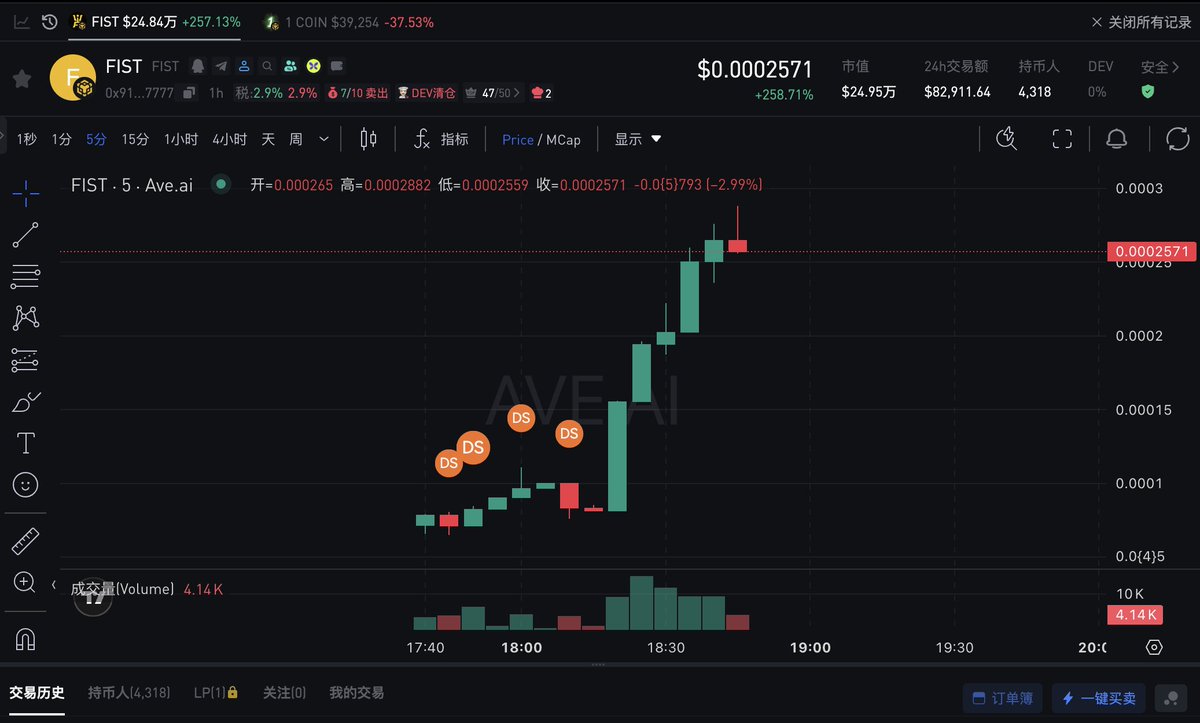Viewport: 1200px width, 723px height.
Task: Open the 我的交易 tab
Action: 357,692
